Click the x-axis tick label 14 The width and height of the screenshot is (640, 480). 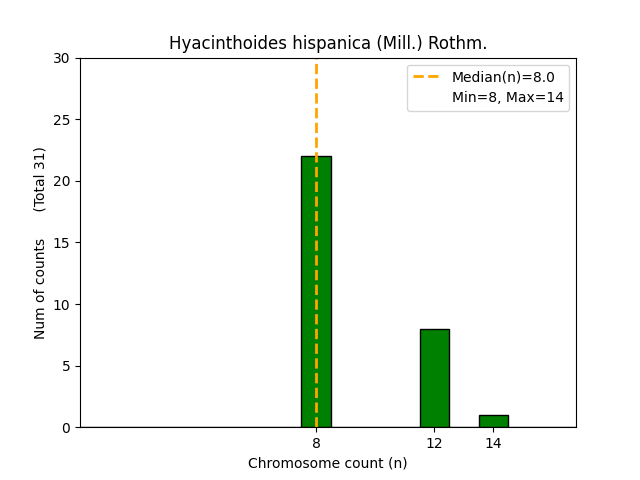pyautogui.click(x=493, y=443)
